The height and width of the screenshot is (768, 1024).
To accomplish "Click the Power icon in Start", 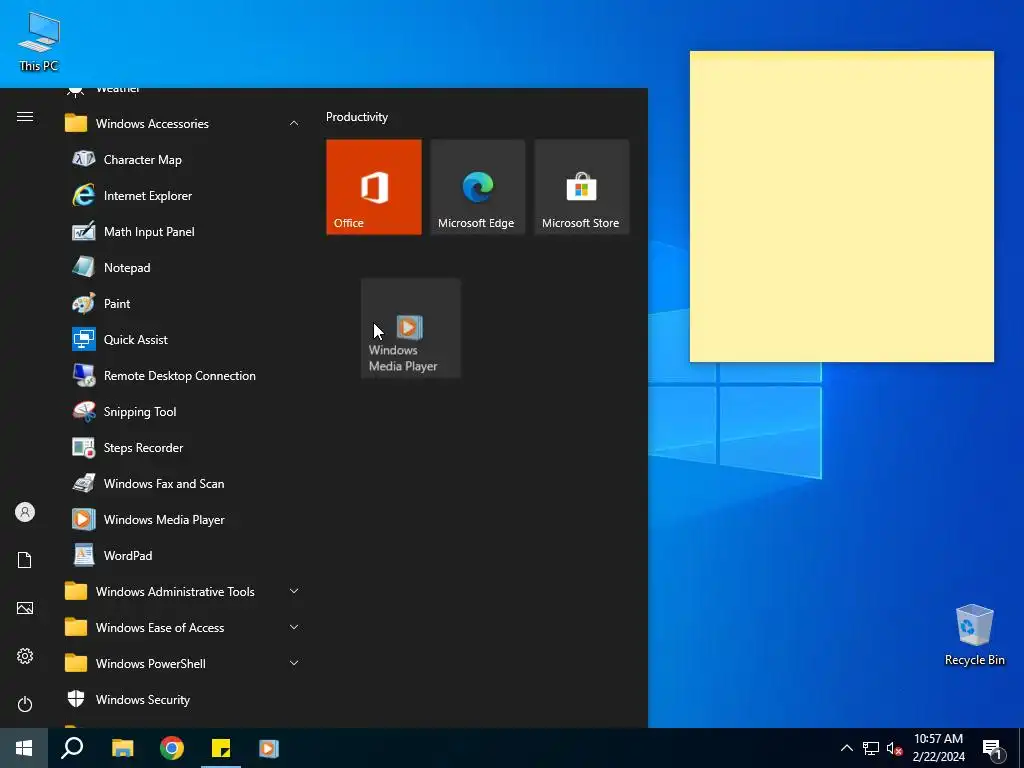I will [25, 704].
